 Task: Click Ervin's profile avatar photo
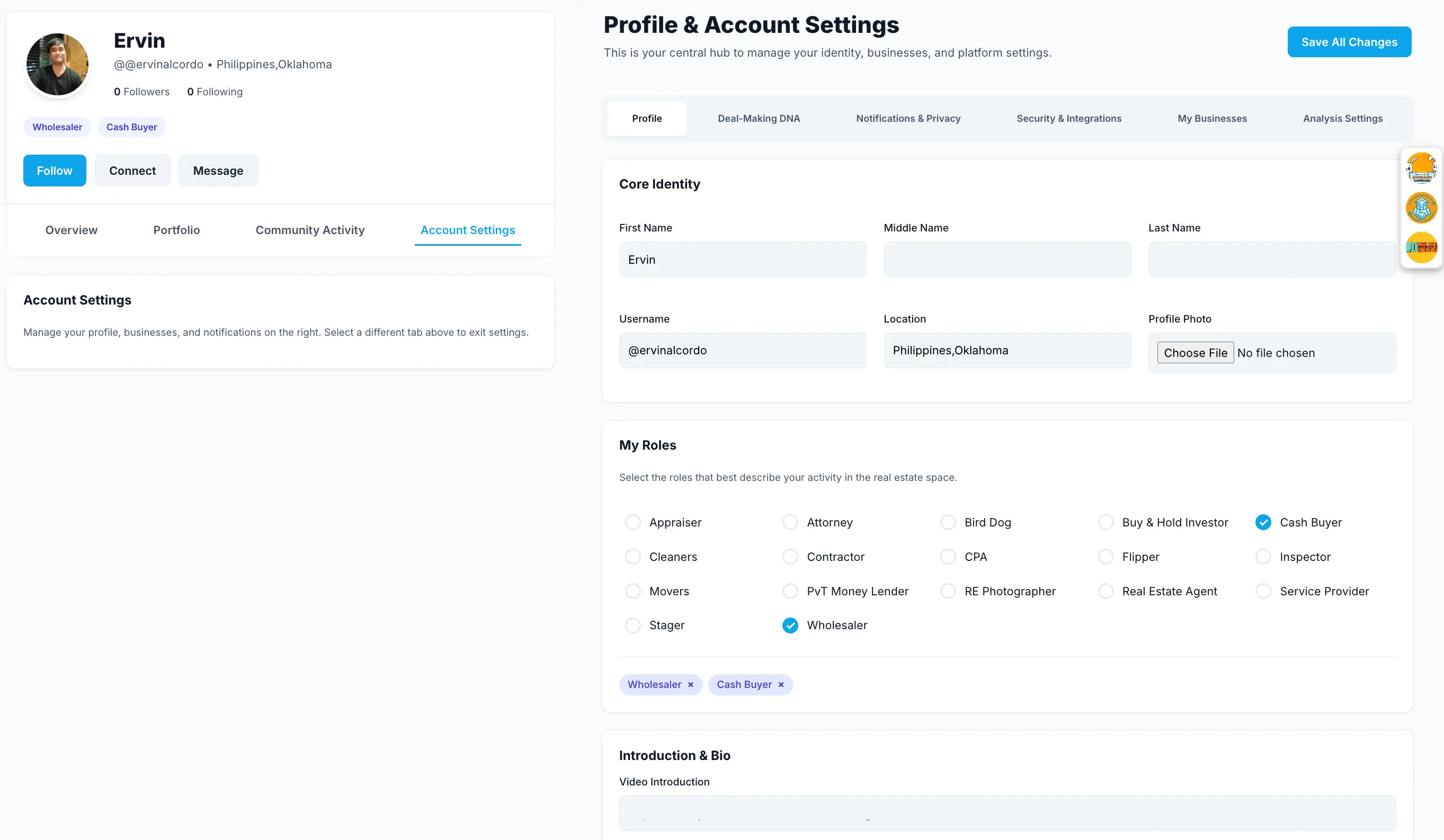tap(57, 64)
